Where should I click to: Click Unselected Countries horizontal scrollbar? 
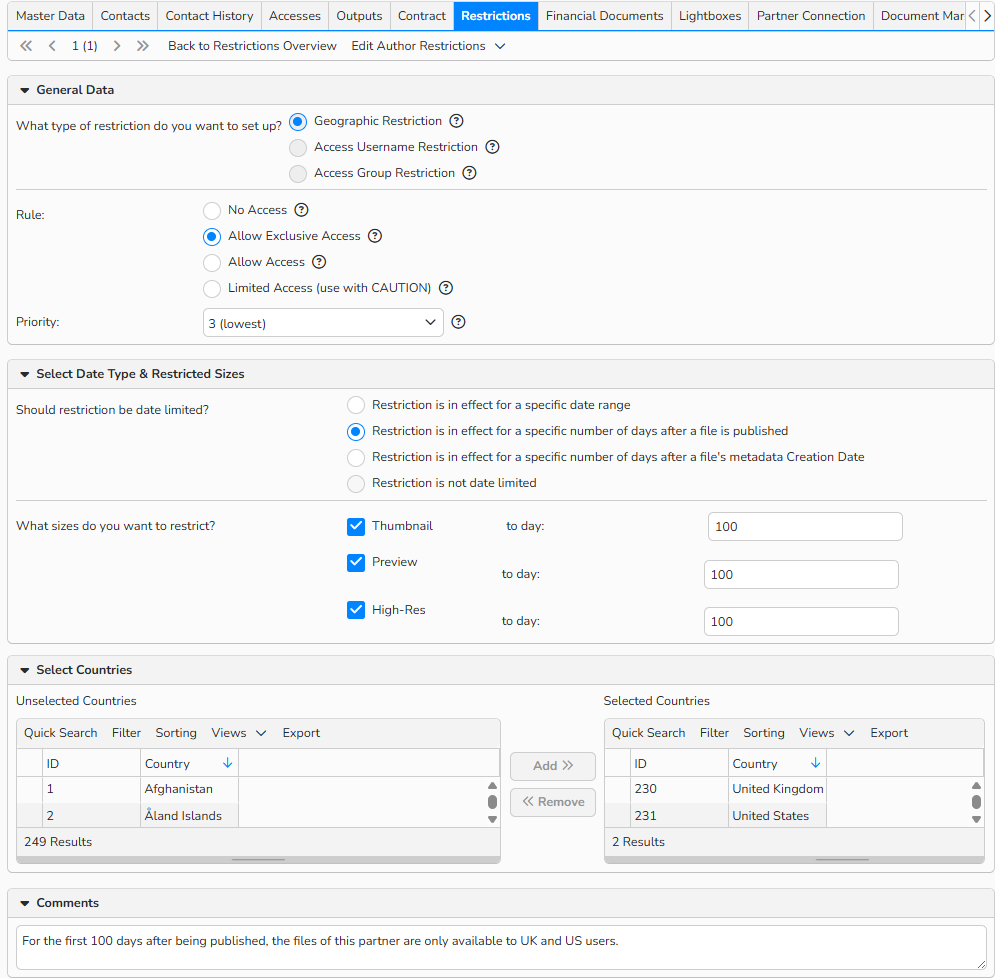pos(258,860)
